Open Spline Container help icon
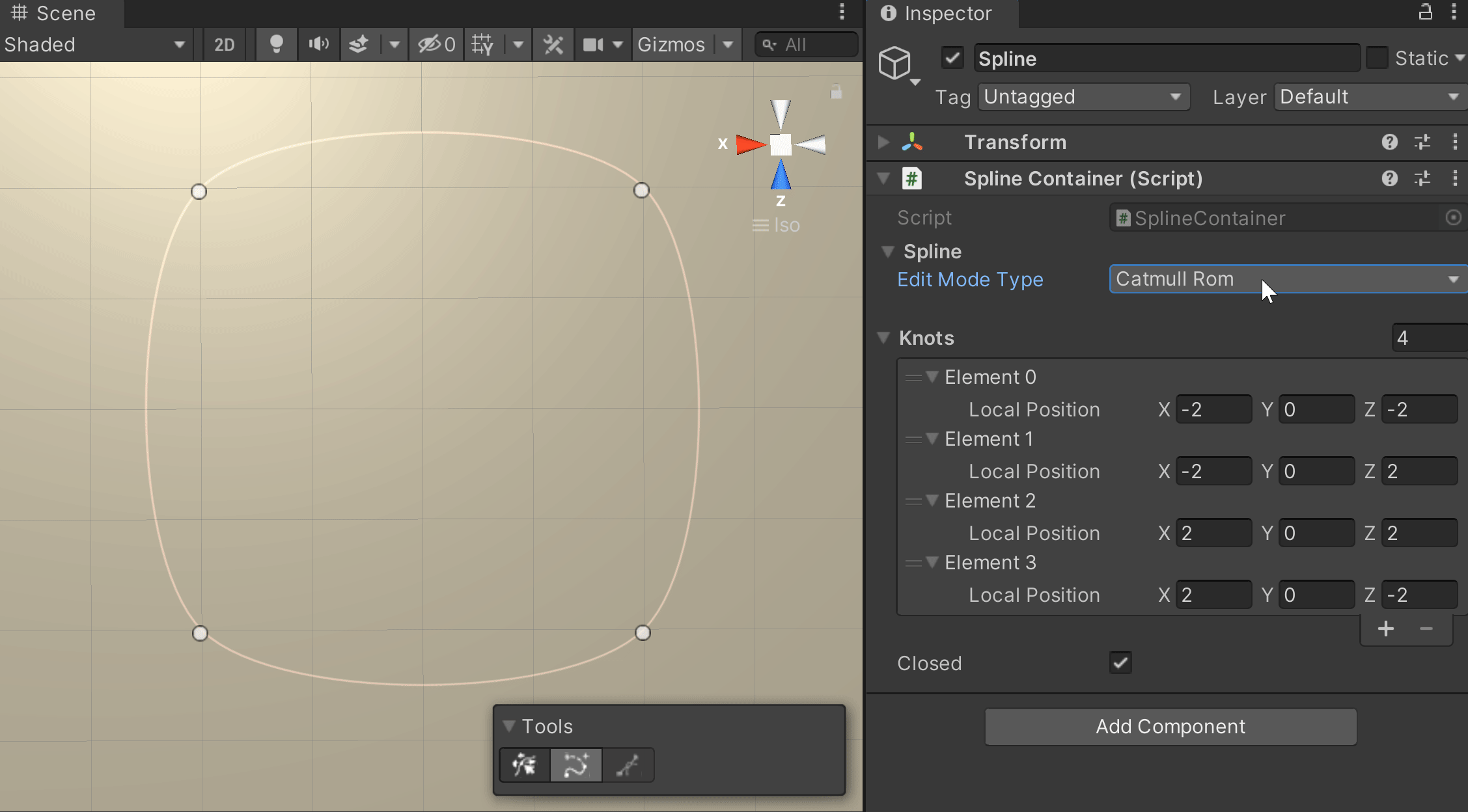1468x812 pixels. tap(1389, 178)
